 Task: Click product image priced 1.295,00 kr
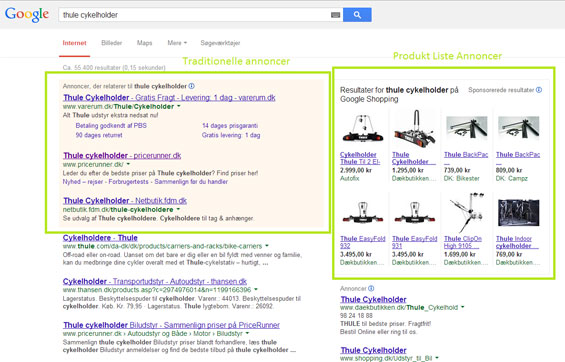click(415, 129)
